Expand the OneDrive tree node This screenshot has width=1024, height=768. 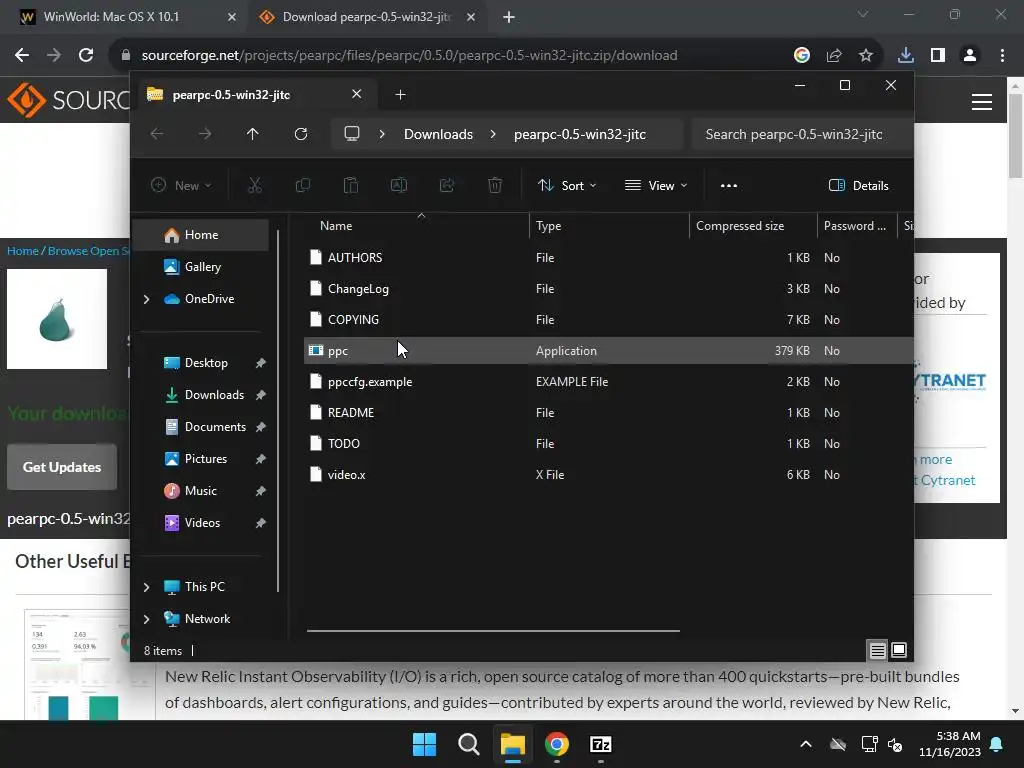[x=146, y=299]
